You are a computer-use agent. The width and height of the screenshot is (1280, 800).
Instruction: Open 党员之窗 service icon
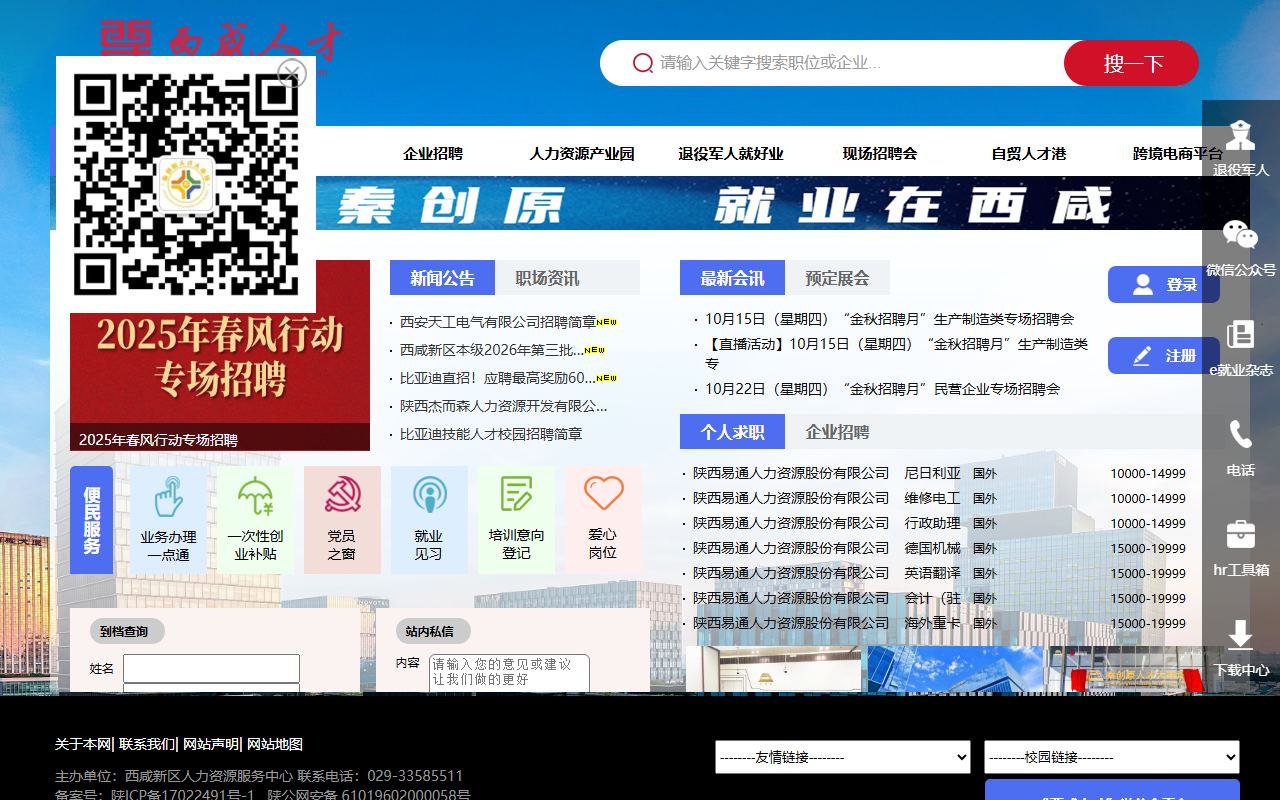[342, 520]
